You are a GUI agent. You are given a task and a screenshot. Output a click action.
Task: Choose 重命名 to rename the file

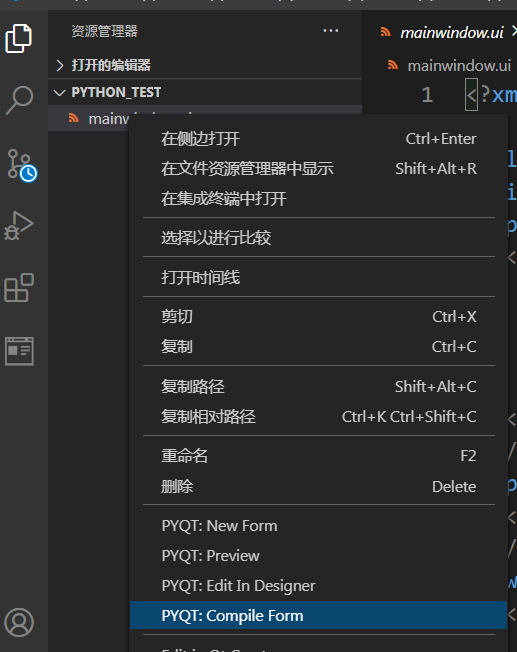tap(318, 456)
